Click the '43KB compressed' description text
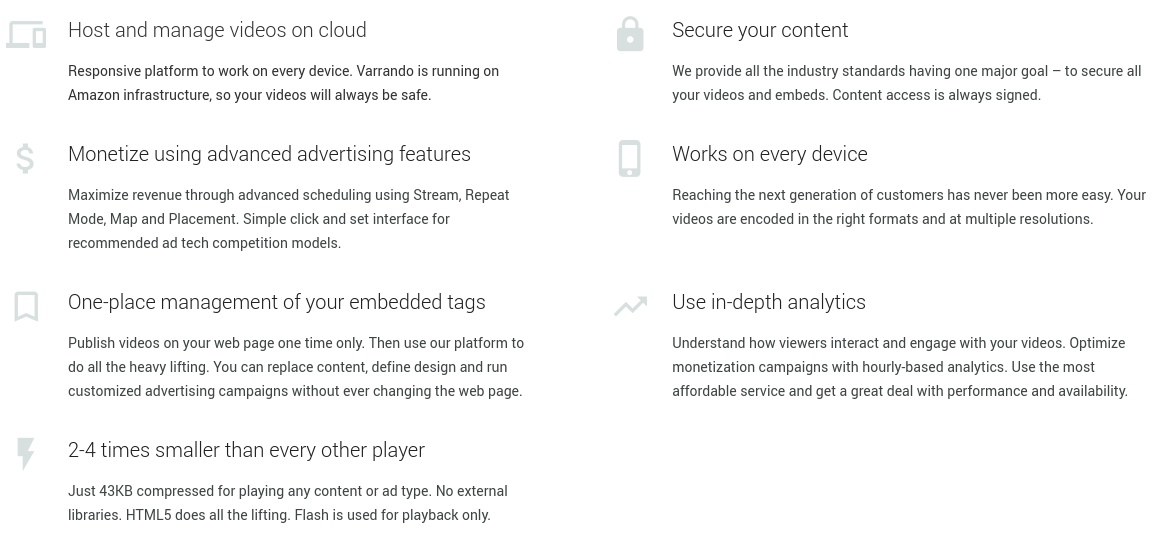Image resolution: width=1161 pixels, height=533 pixels. point(287,503)
